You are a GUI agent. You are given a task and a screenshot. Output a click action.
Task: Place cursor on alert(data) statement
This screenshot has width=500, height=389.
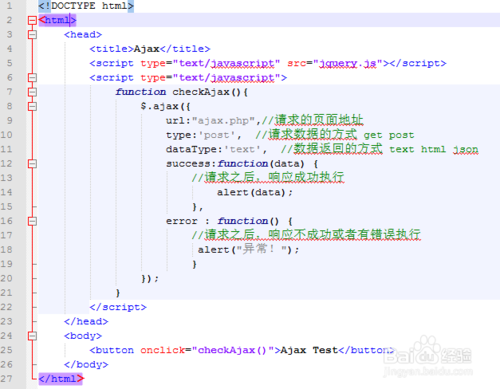click(255, 192)
